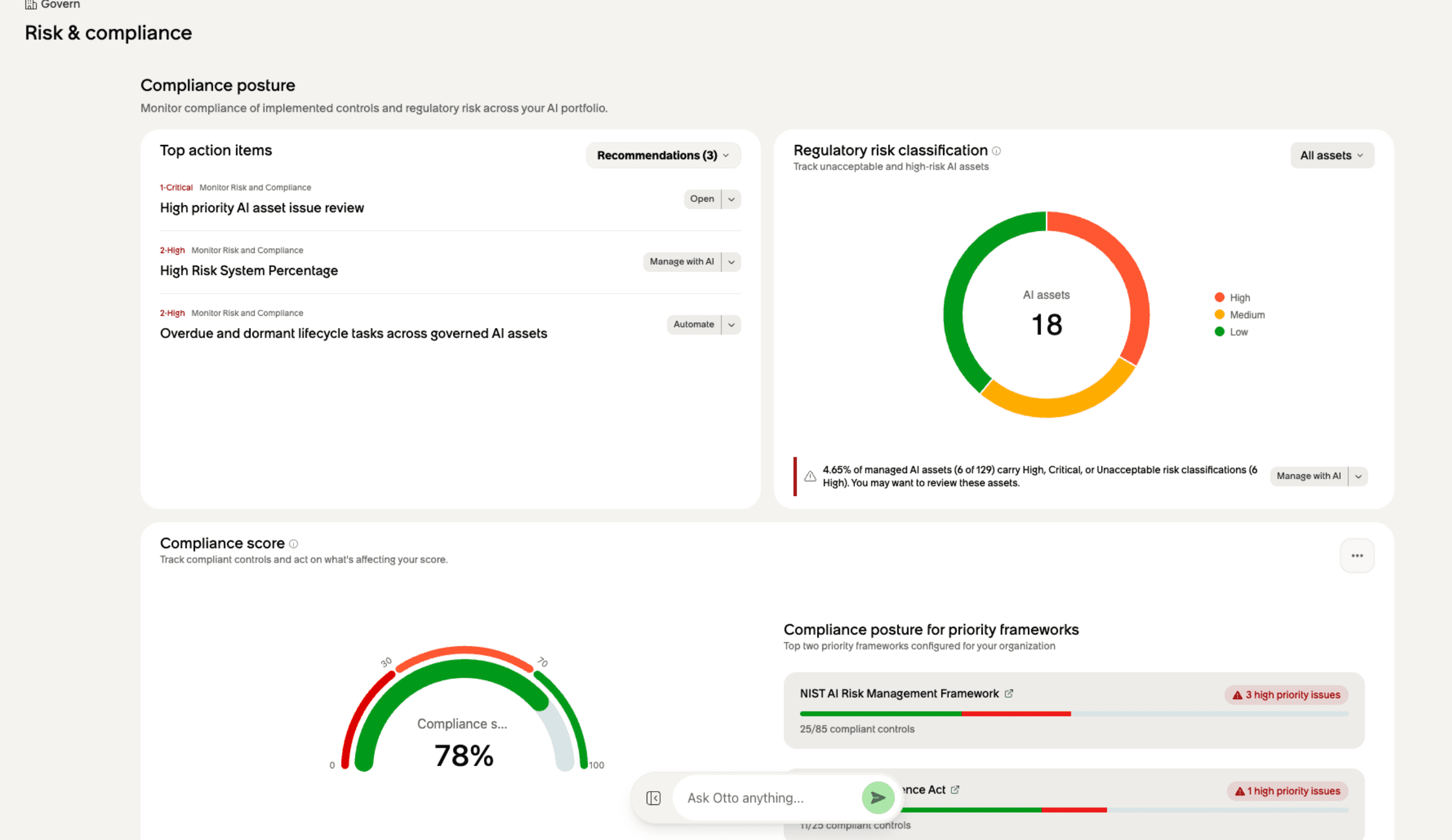Toggle the High legend entry
Image resolution: width=1452 pixels, height=840 pixels.
(1232, 298)
